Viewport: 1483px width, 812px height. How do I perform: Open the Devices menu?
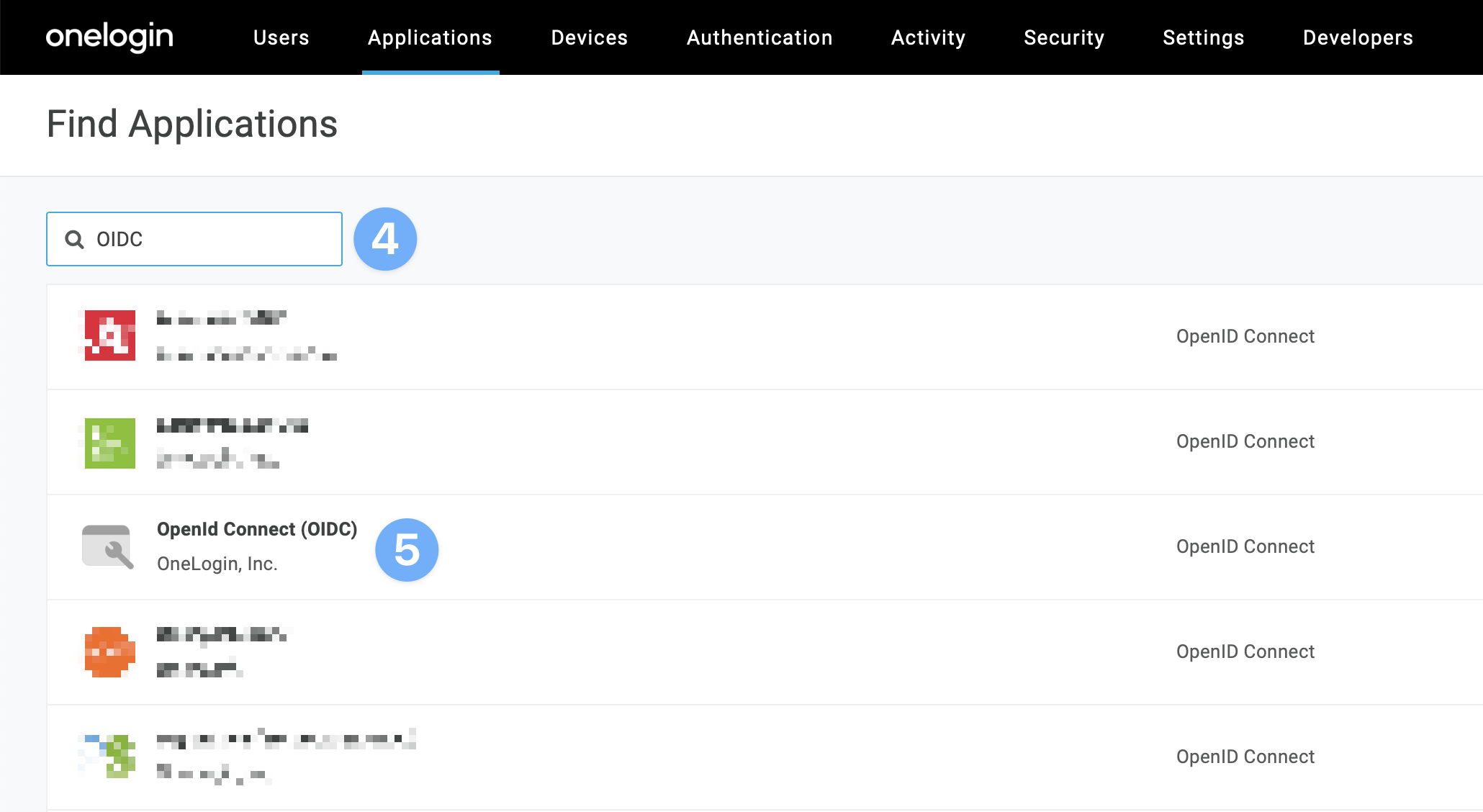589,37
